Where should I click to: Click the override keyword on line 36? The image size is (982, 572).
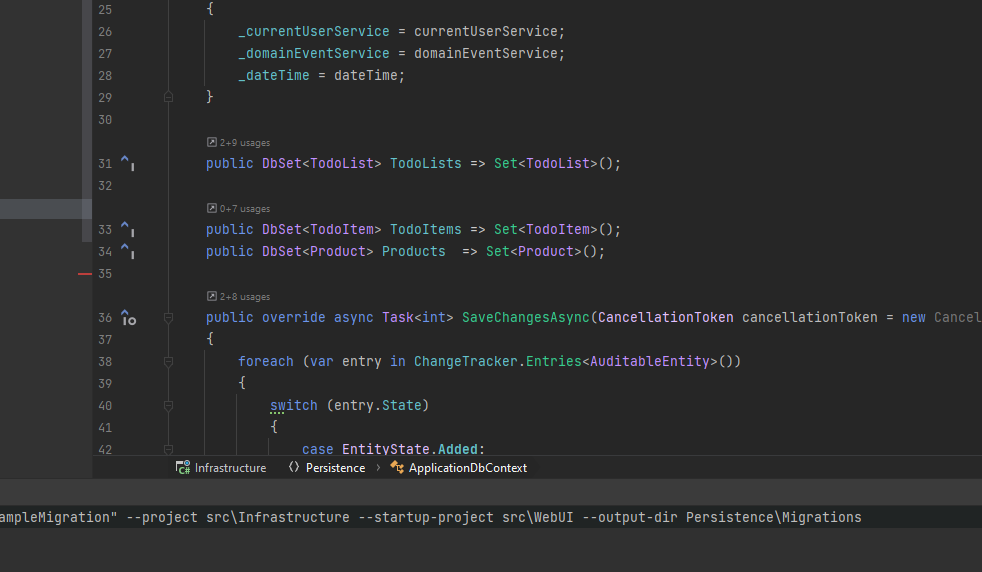tap(294, 318)
